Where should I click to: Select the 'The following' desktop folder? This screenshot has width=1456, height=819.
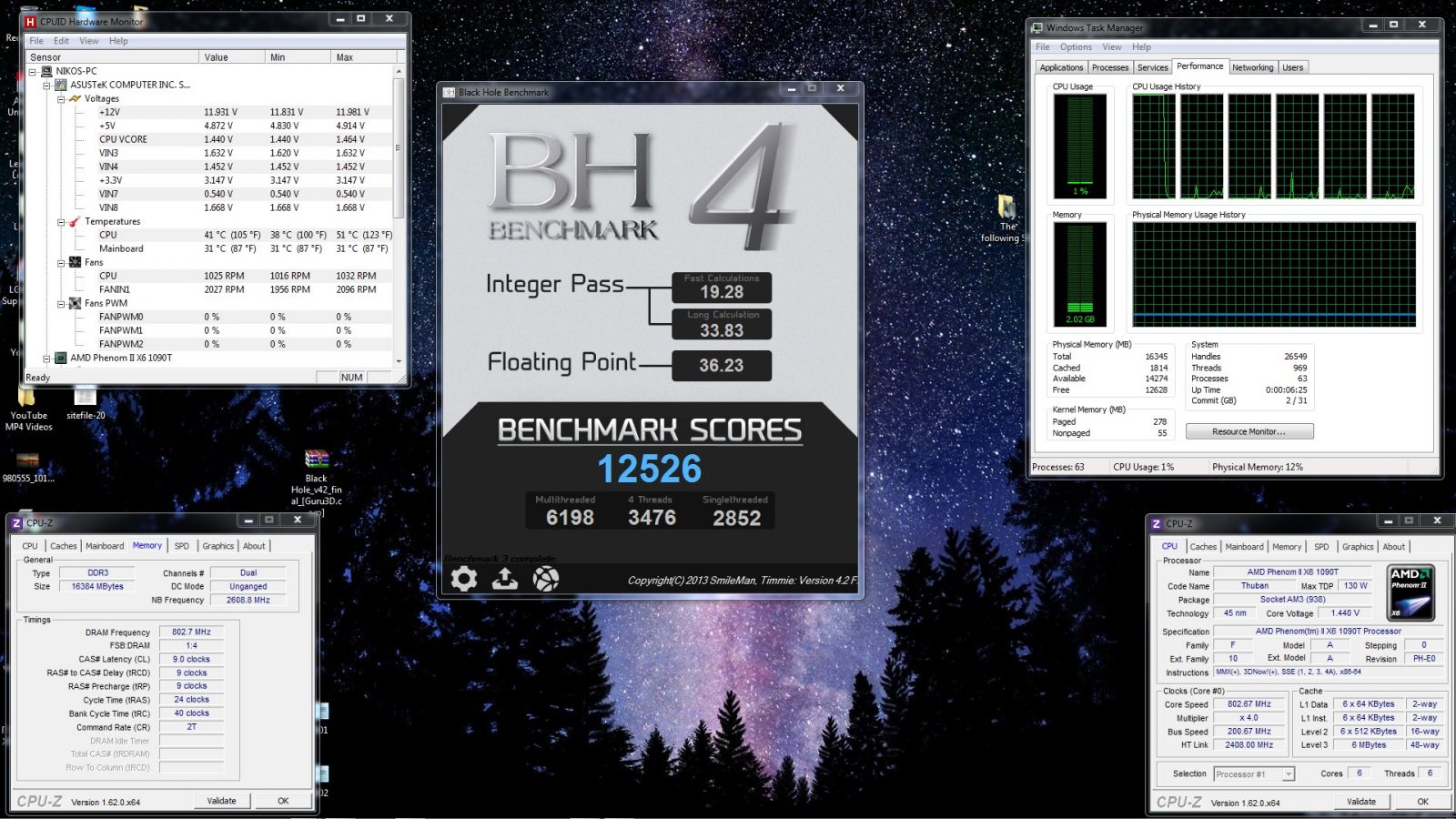point(1006,219)
